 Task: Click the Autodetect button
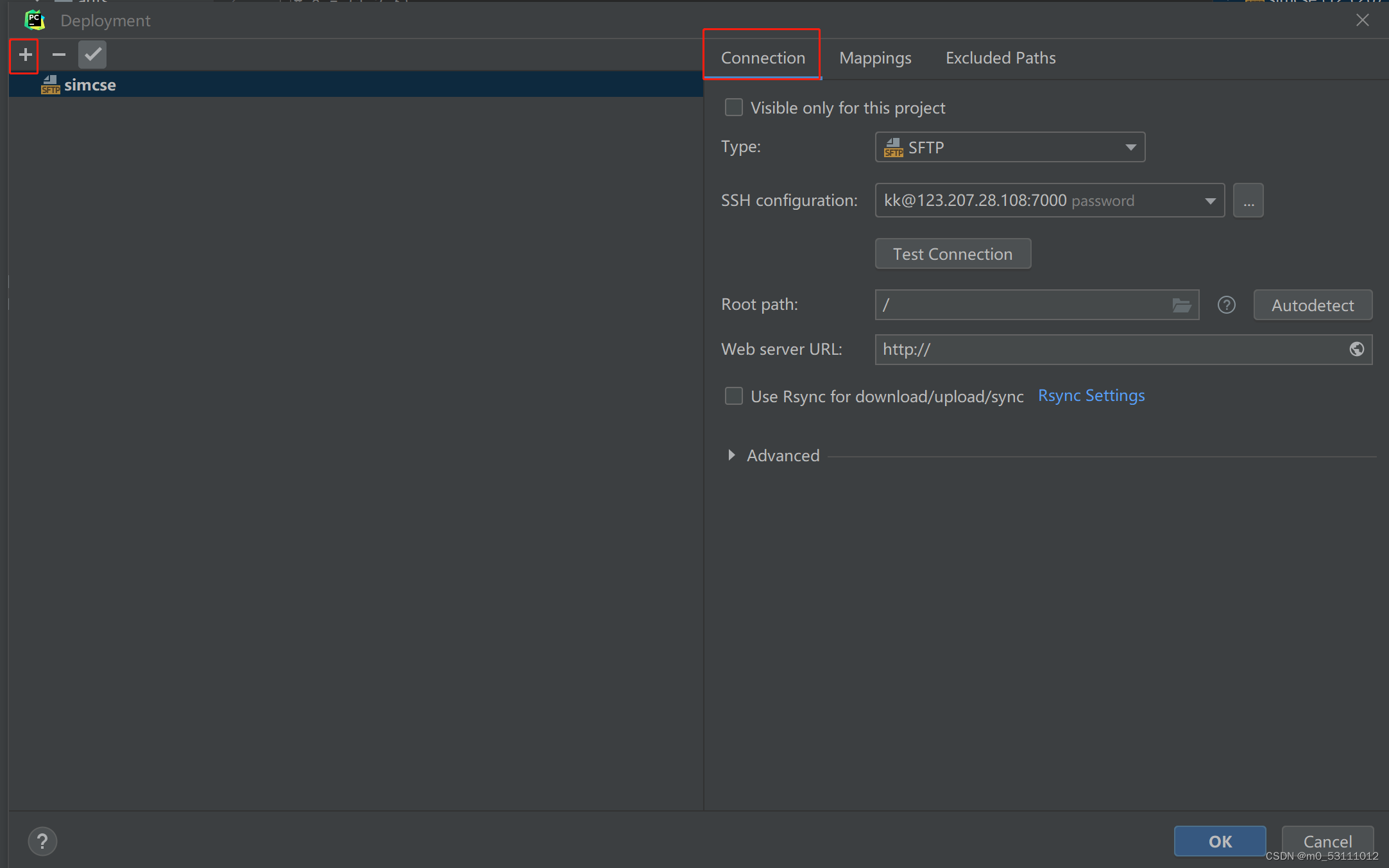1313,305
